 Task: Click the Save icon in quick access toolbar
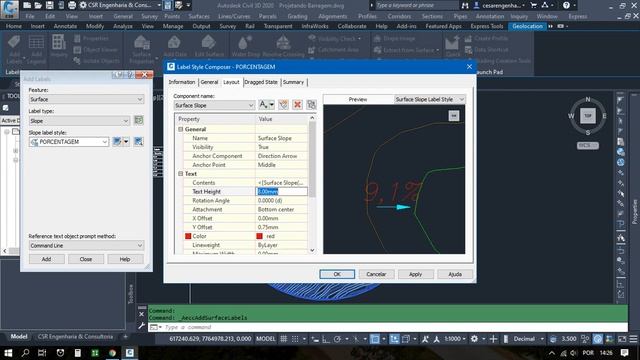49,5
